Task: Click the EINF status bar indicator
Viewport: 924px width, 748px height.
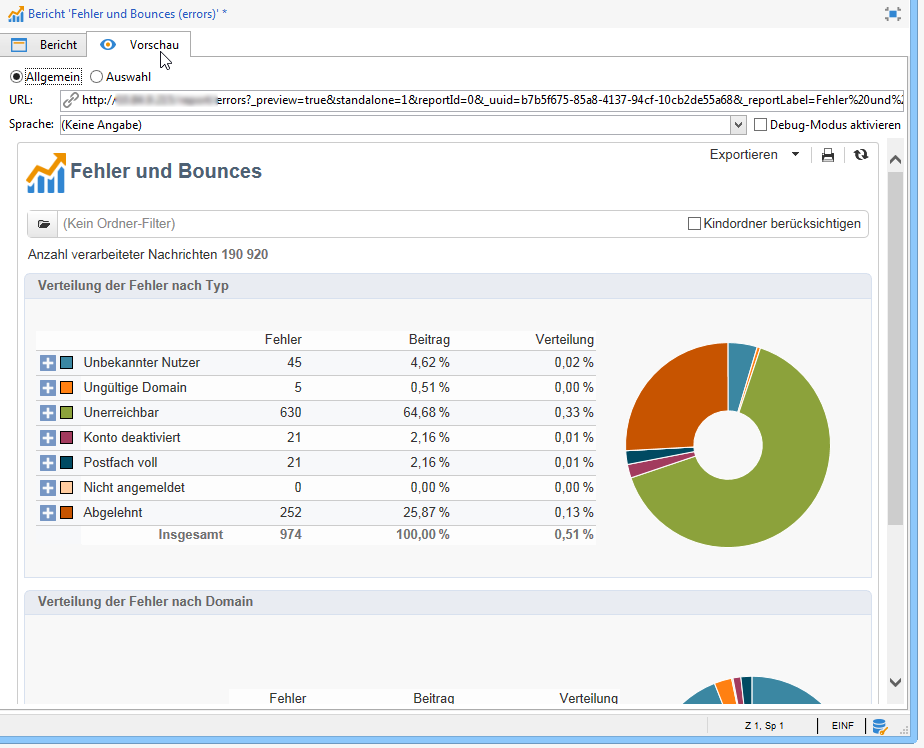Action: point(843,726)
